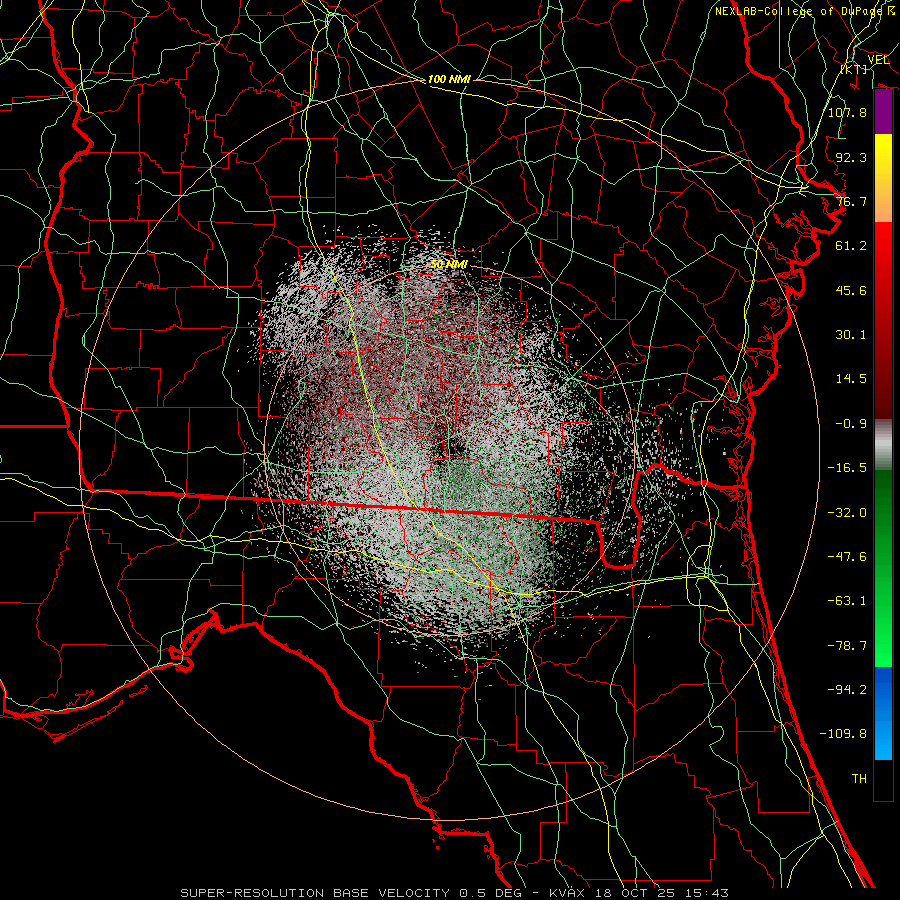This screenshot has height=900, width=900.
Task: Click the -109.8 velocity scale label
Action: [843, 734]
